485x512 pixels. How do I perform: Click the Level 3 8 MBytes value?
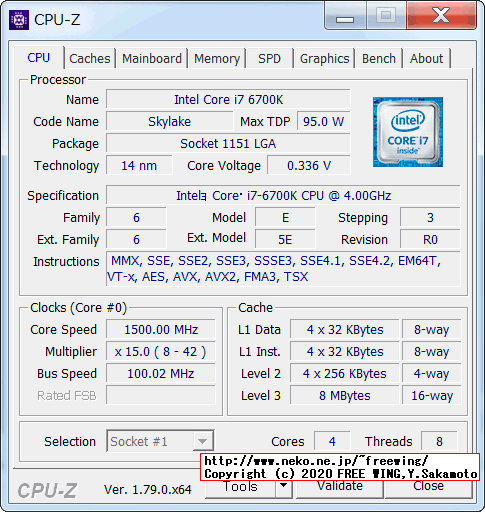pyautogui.click(x=345, y=395)
